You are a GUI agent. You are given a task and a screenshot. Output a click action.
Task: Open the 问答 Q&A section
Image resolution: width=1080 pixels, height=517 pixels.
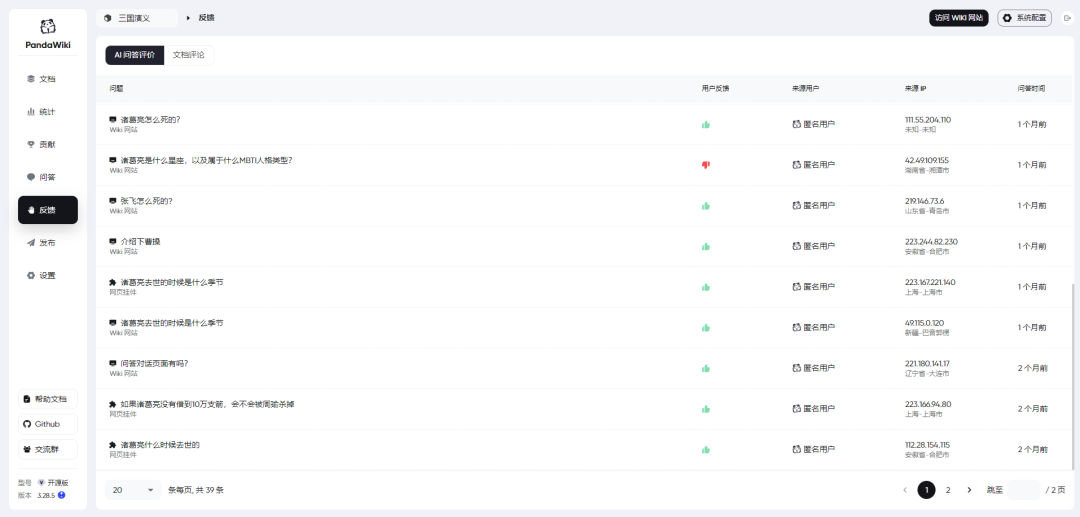pyautogui.click(x=47, y=177)
